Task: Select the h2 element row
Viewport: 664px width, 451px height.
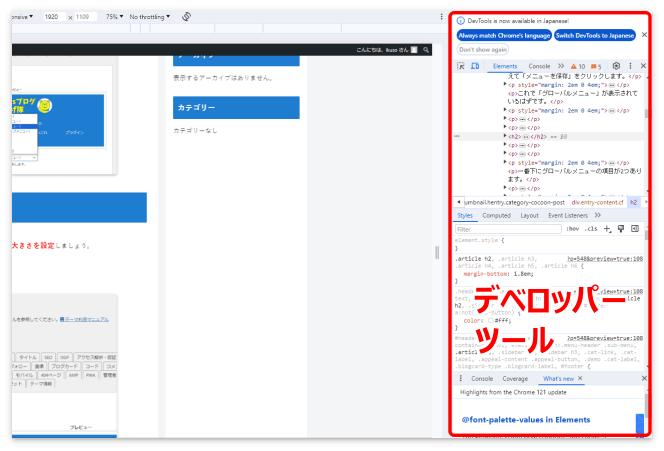Action: coord(548,136)
